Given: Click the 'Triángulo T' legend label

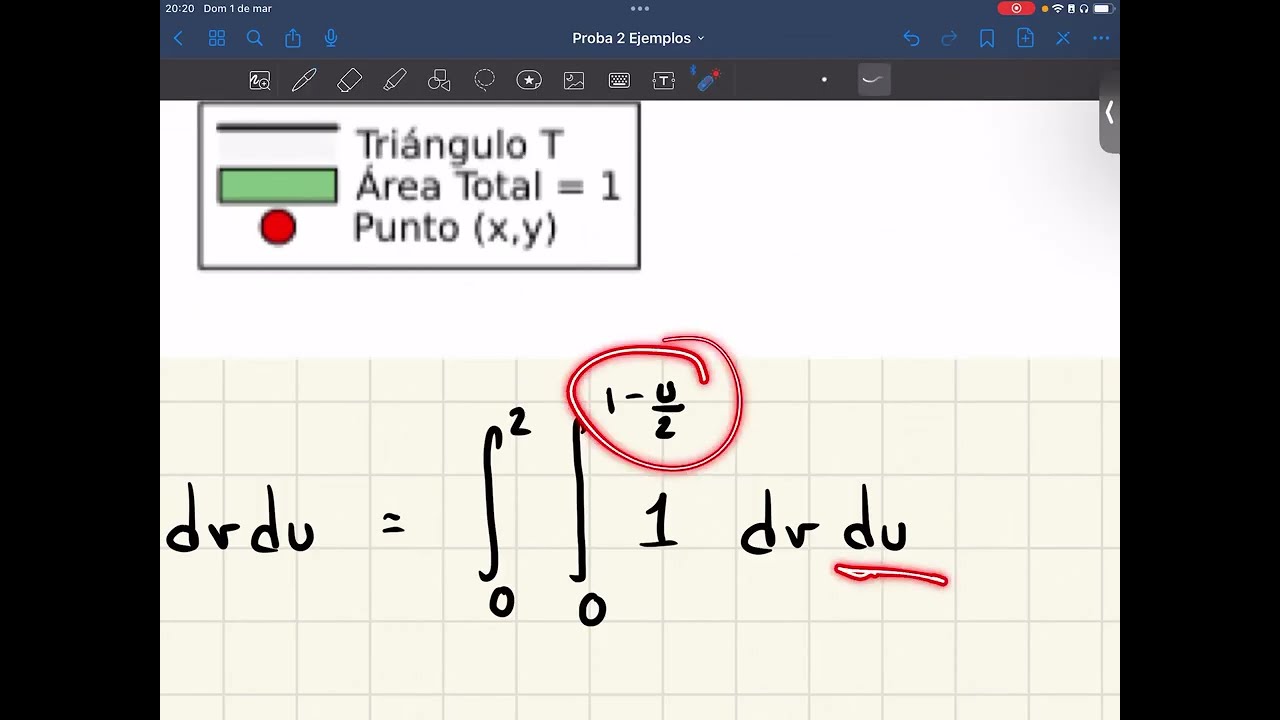Looking at the screenshot, I should click(460, 145).
